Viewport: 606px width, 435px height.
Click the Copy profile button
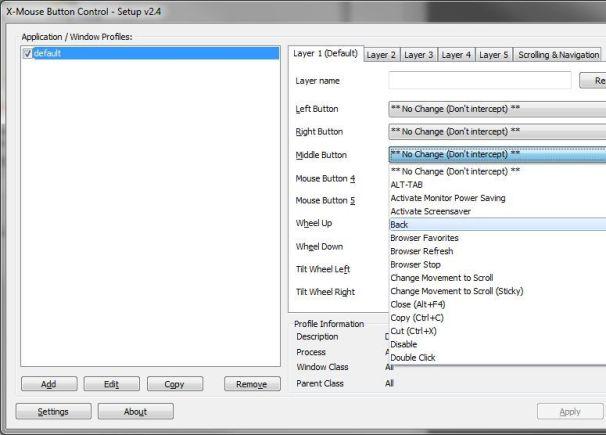click(x=175, y=384)
